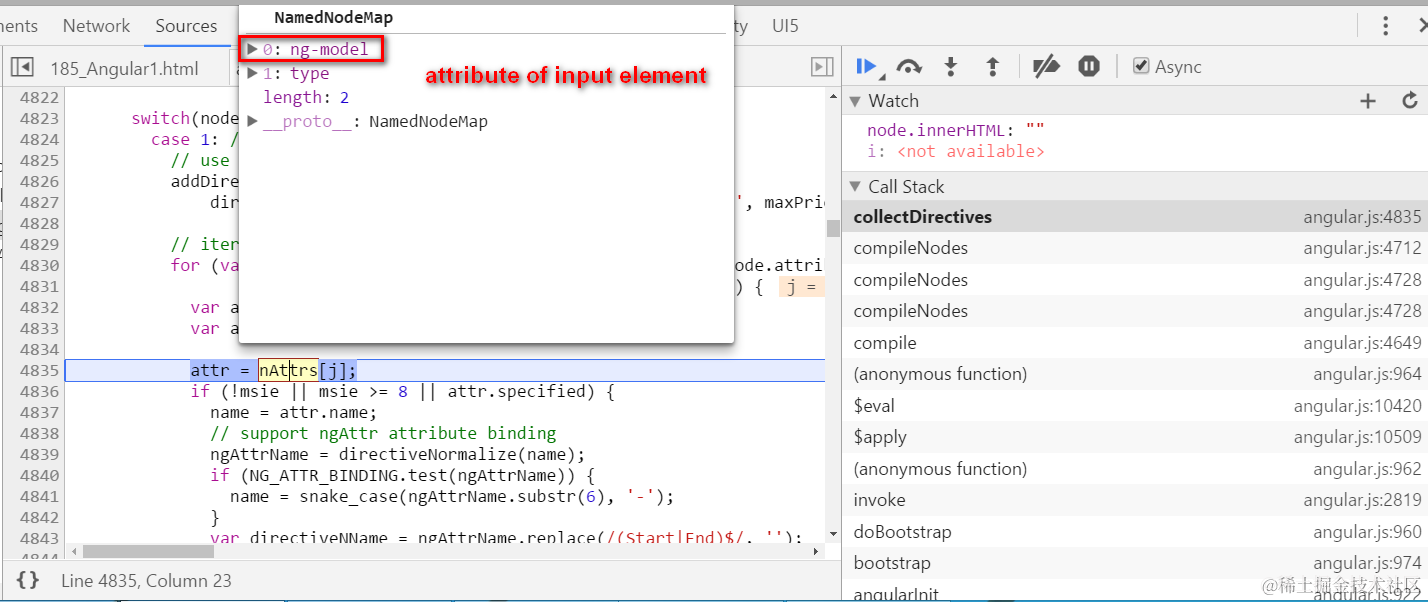This screenshot has width=1428, height=602.
Task: Open DevTools more options menu
Action: (x=1385, y=26)
